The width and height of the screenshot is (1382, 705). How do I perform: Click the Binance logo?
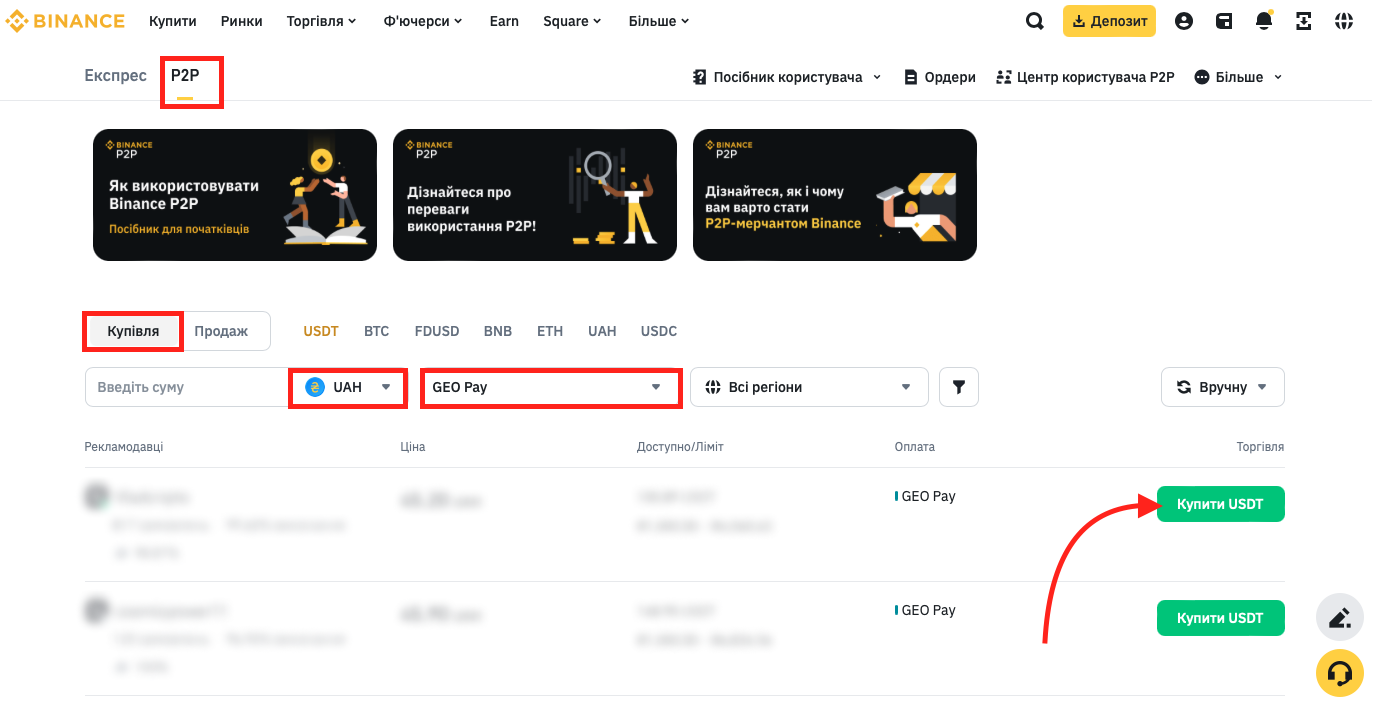(66, 21)
